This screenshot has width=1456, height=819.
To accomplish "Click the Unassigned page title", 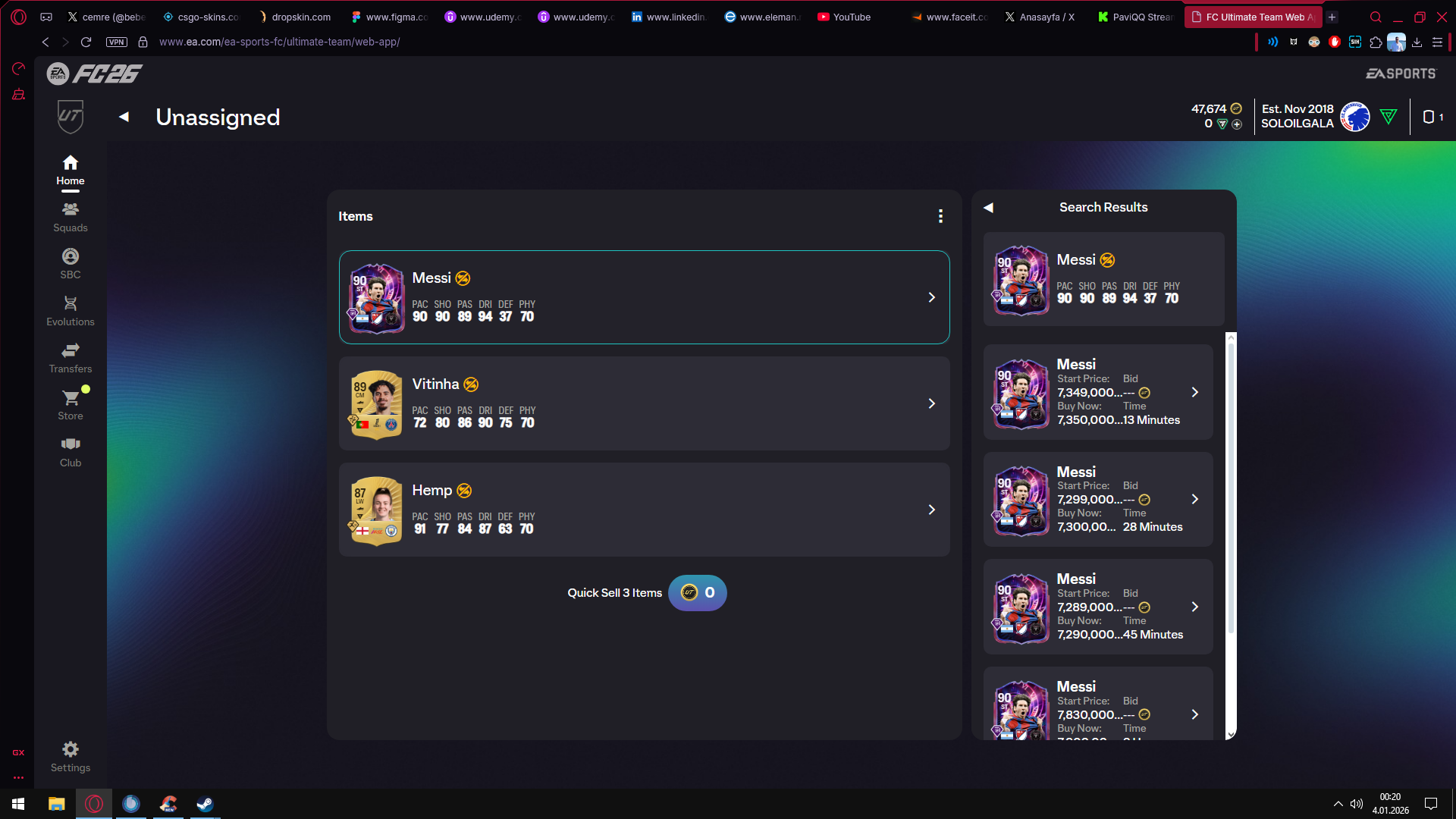I will click(218, 117).
